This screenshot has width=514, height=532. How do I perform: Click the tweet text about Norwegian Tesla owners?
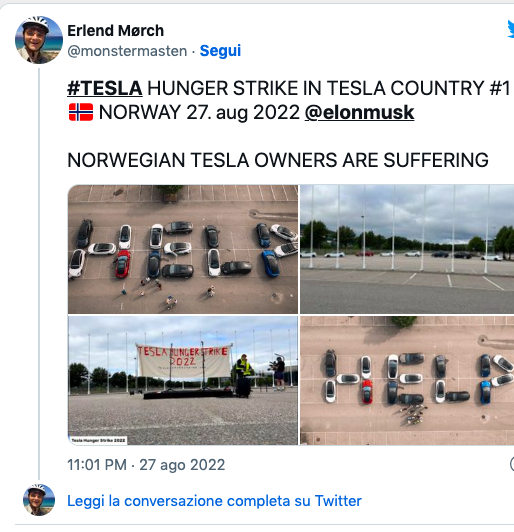pos(278,160)
